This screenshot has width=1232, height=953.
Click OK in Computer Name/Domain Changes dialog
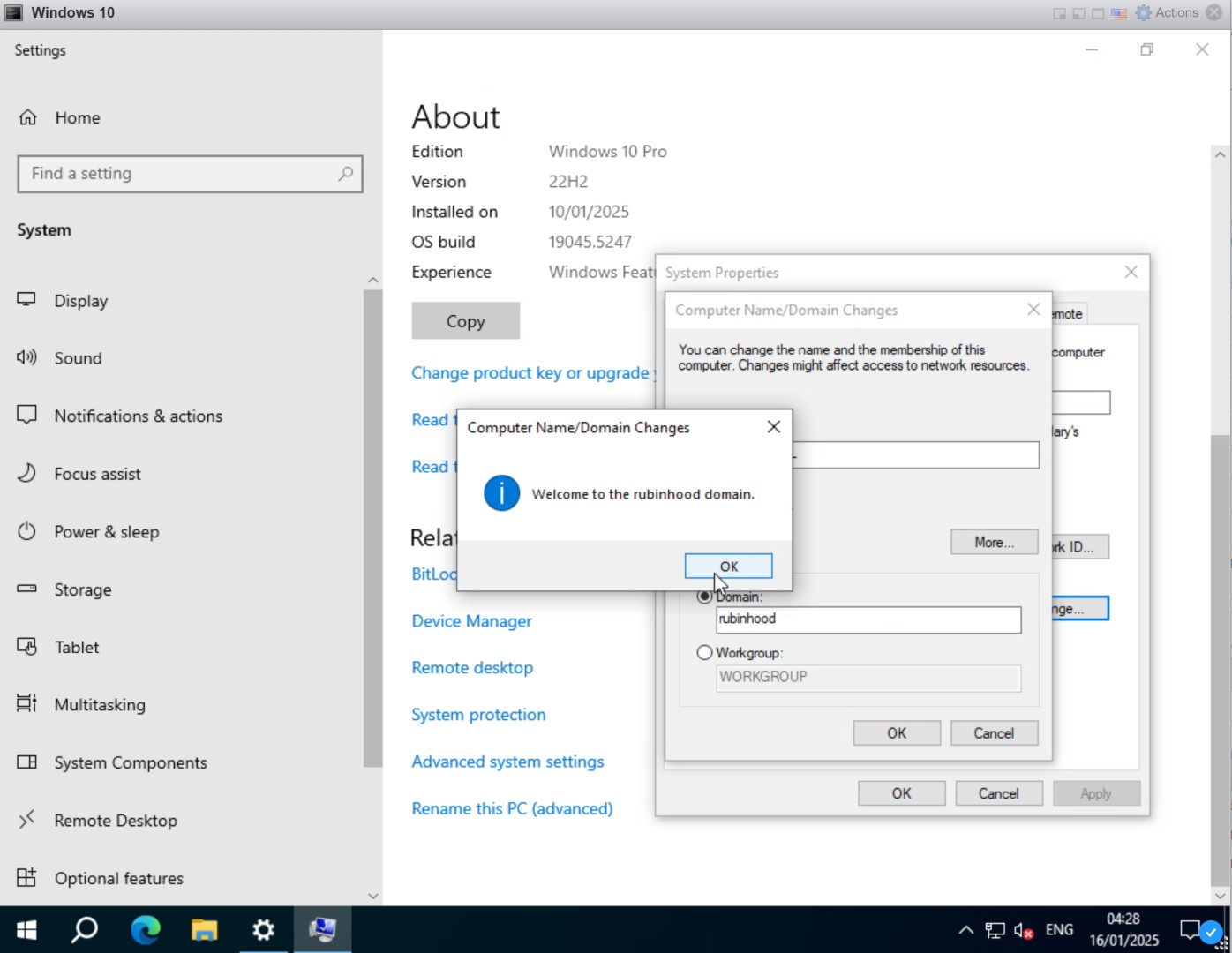[897, 733]
